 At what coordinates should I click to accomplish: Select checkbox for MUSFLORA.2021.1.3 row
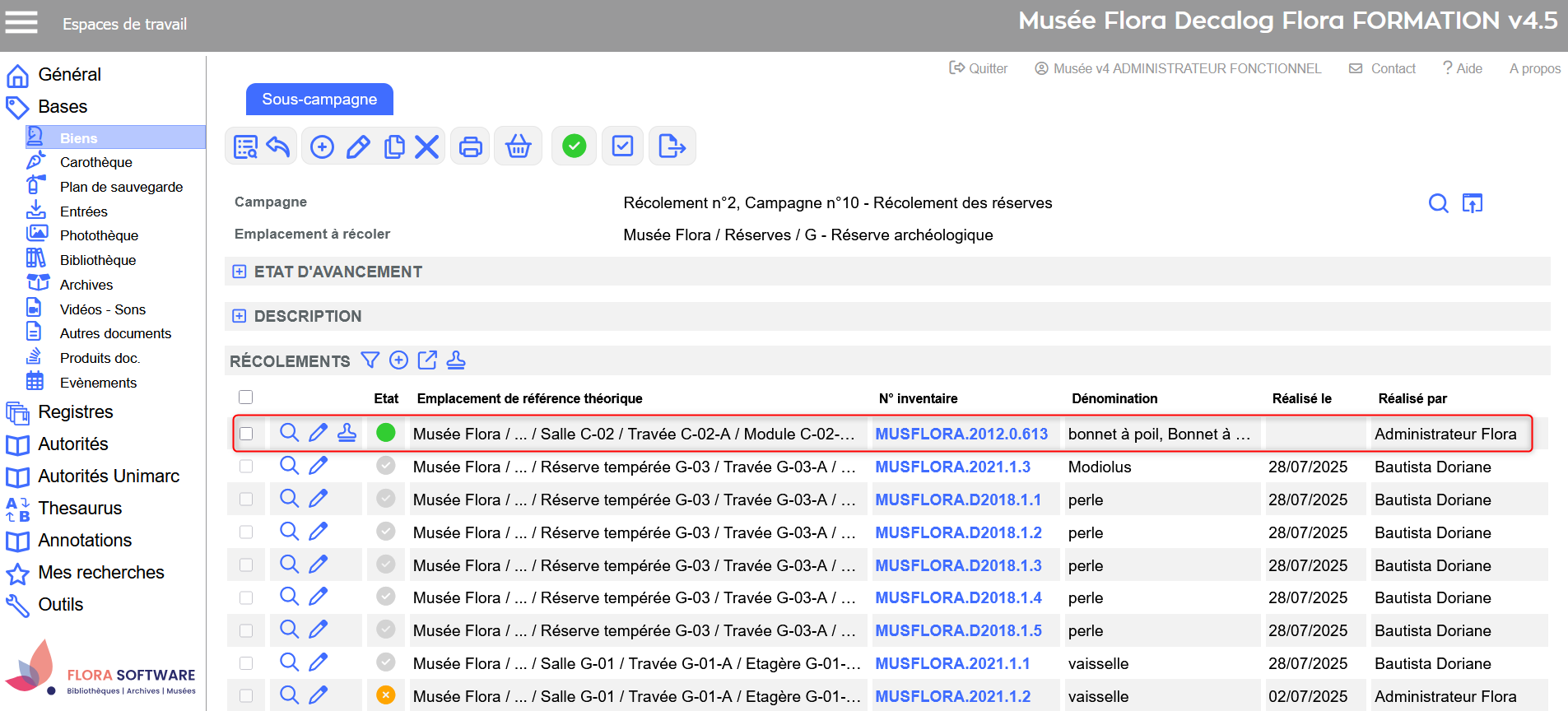(x=246, y=467)
